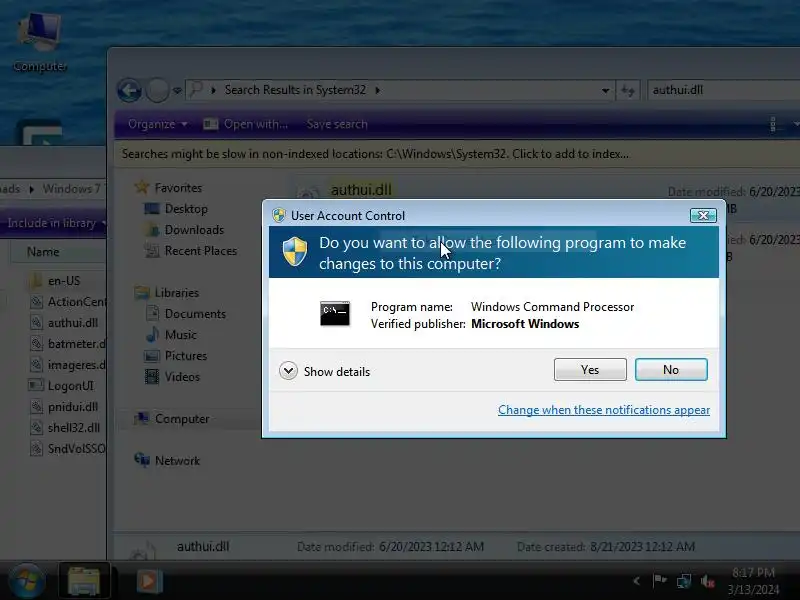Viewport: 800px width, 600px height.
Task: Close the User Account Control dialog
Action: [x=703, y=215]
